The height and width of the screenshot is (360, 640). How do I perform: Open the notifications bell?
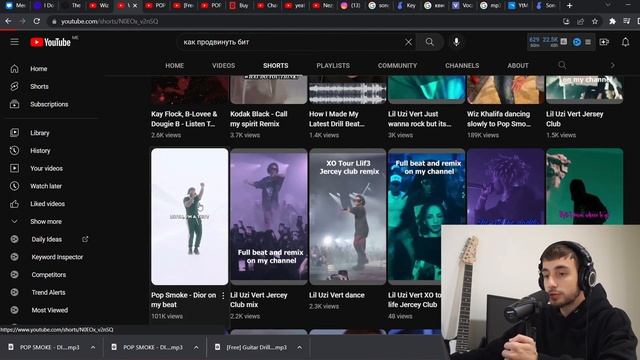pyautogui.click(x=625, y=42)
